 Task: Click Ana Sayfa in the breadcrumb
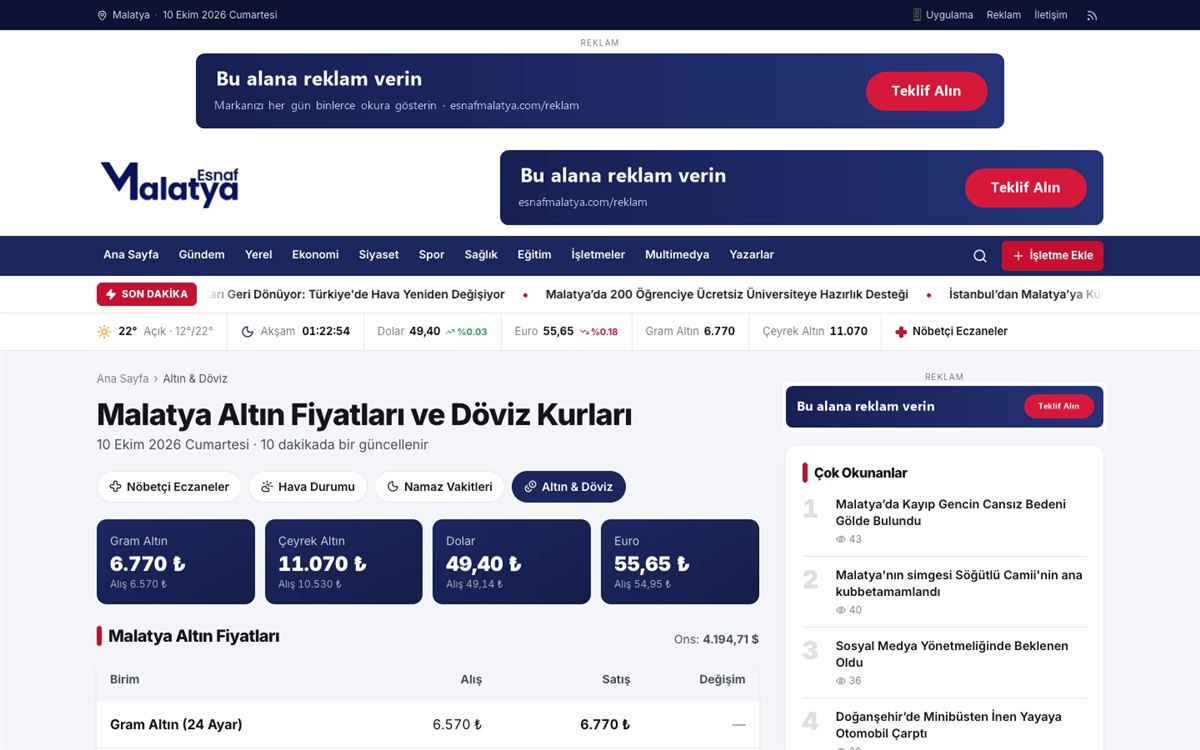(x=122, y=379)
